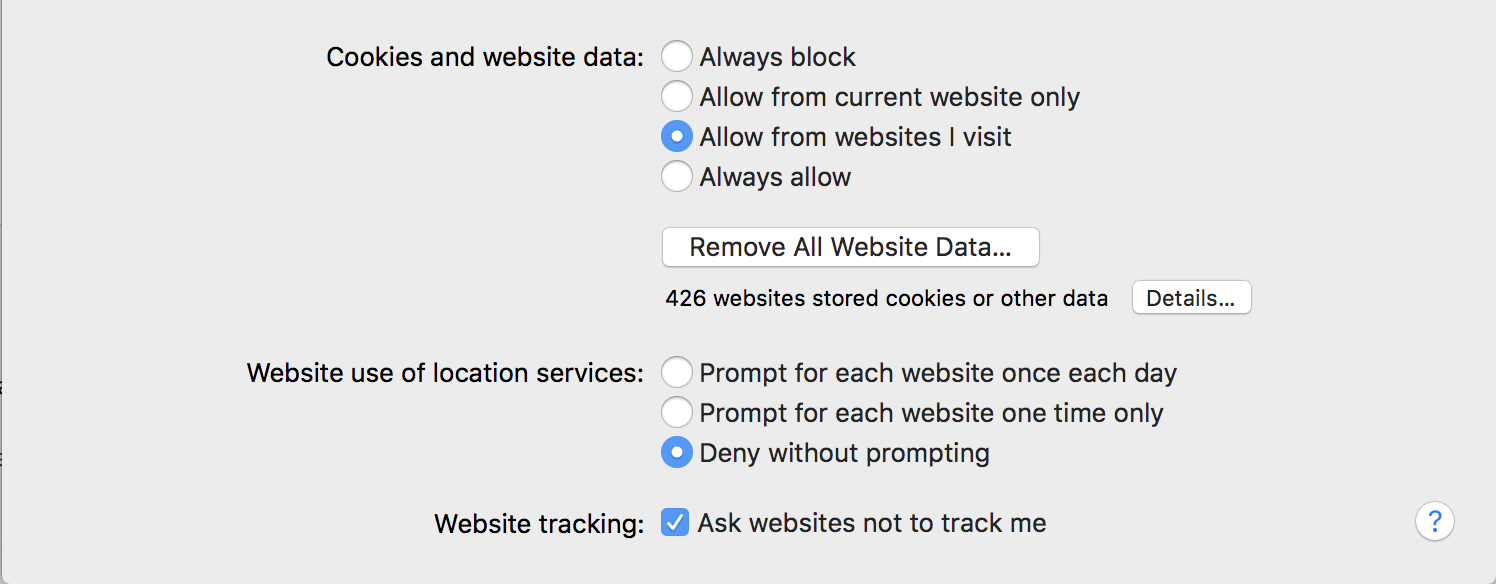Click the "Cookies and website data:" heading label
Viewport: 1496px width, 584px height.
pos(485,57)
